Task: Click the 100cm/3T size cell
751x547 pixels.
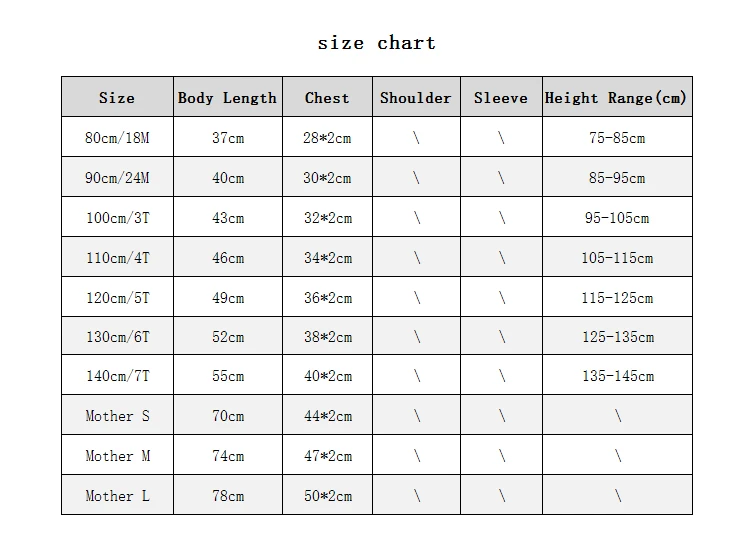Action: point(117,217)
